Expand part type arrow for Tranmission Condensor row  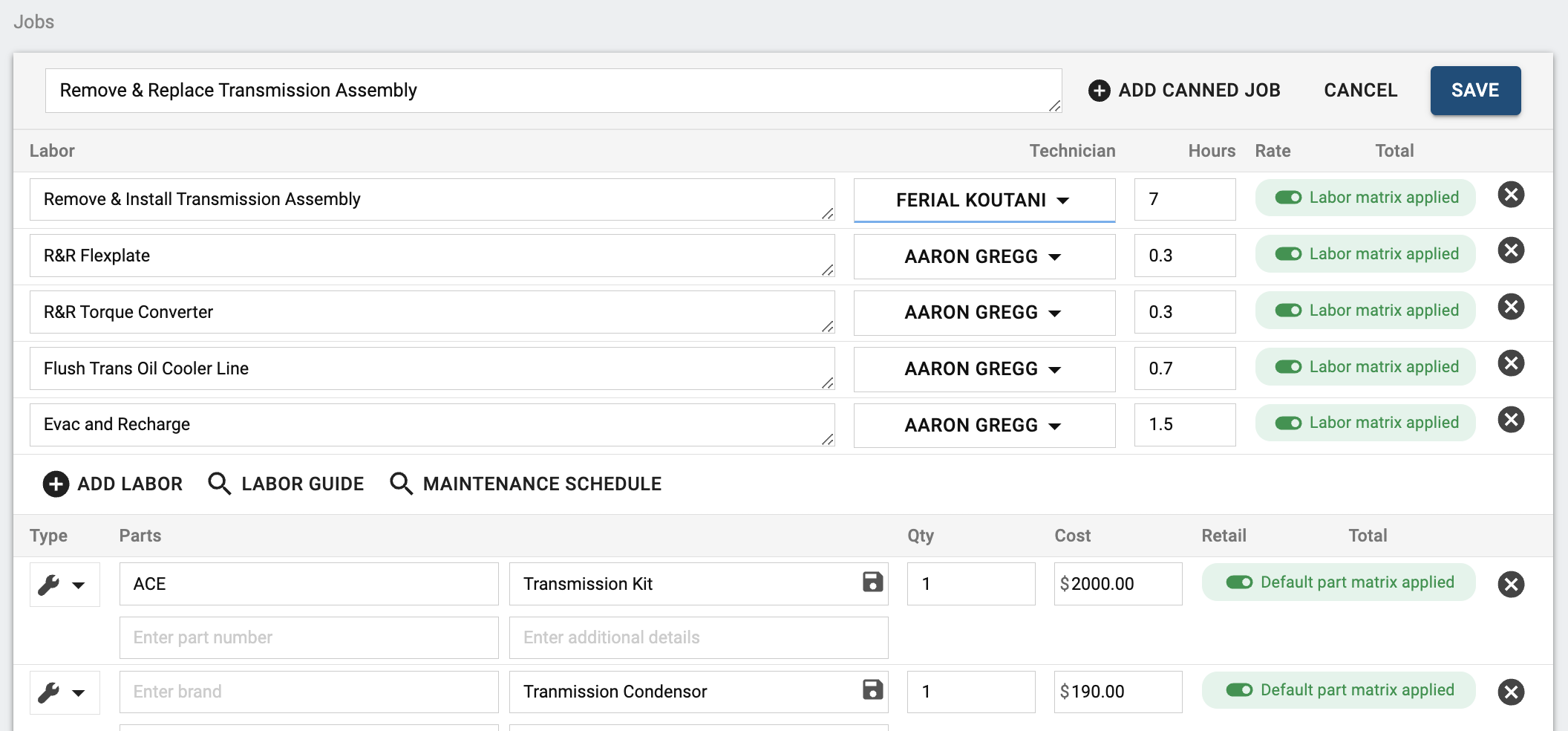point(79,693)
